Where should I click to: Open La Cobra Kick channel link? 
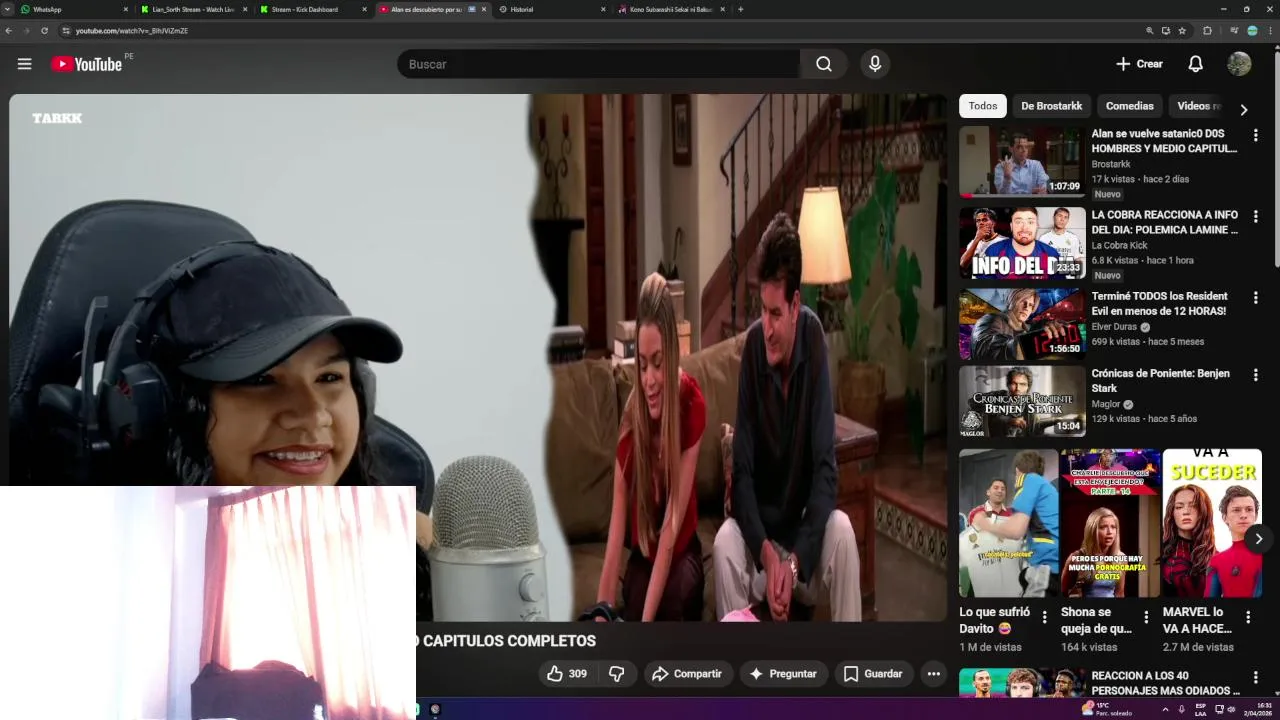[1119, 245]
